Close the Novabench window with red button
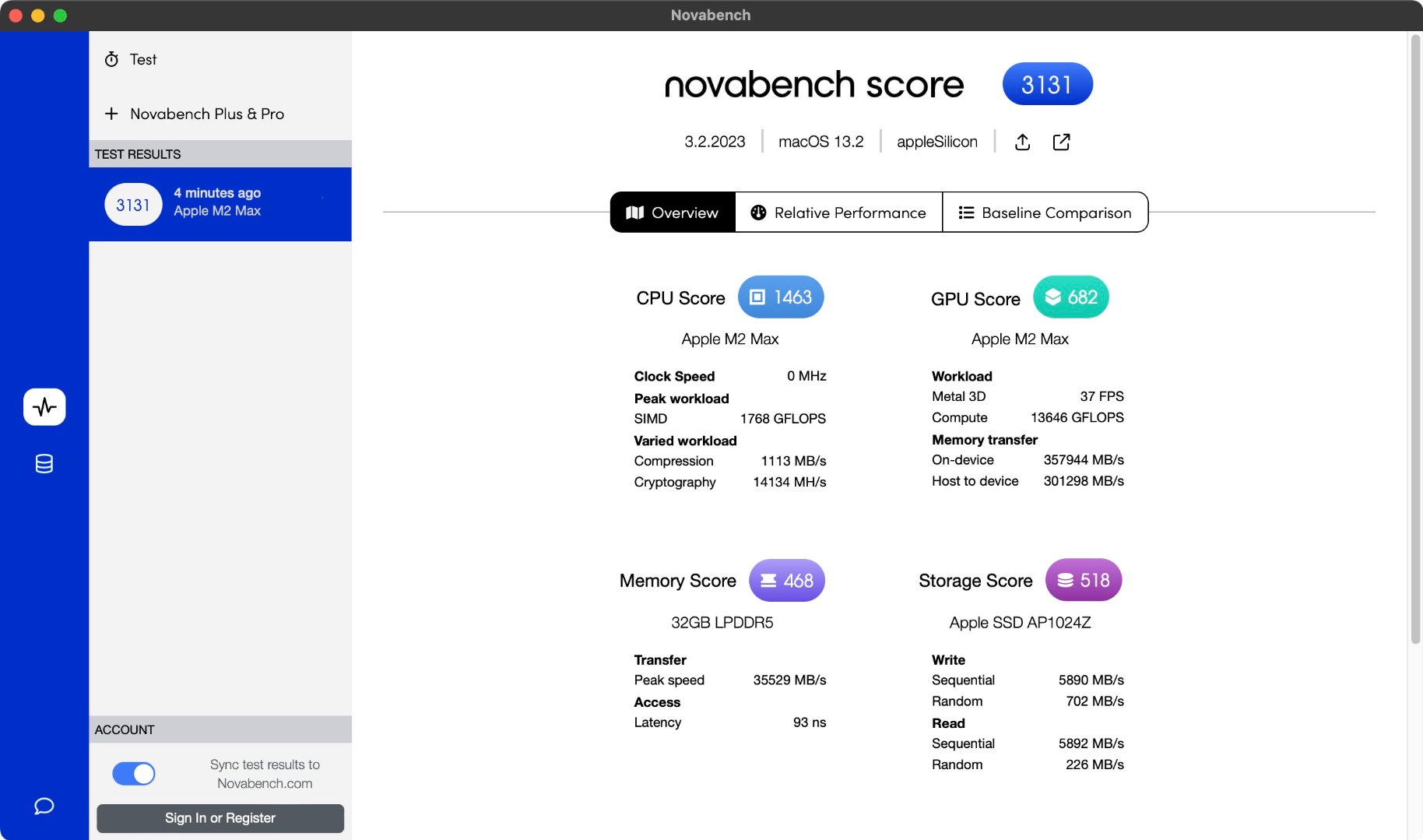This screenshot has height=840, width=1423. 16,16
